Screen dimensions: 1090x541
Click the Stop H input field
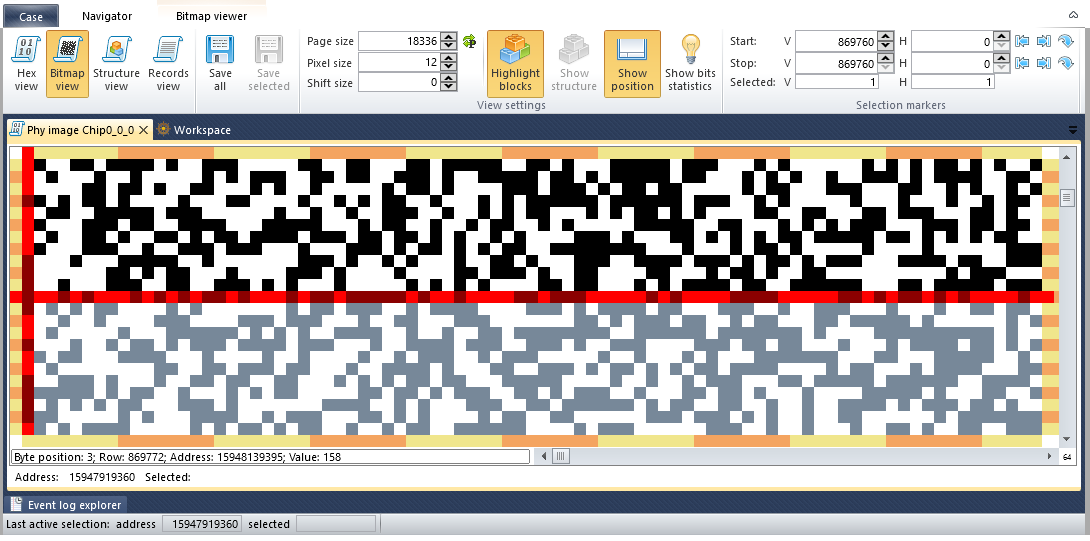click(x=952, y=63)
